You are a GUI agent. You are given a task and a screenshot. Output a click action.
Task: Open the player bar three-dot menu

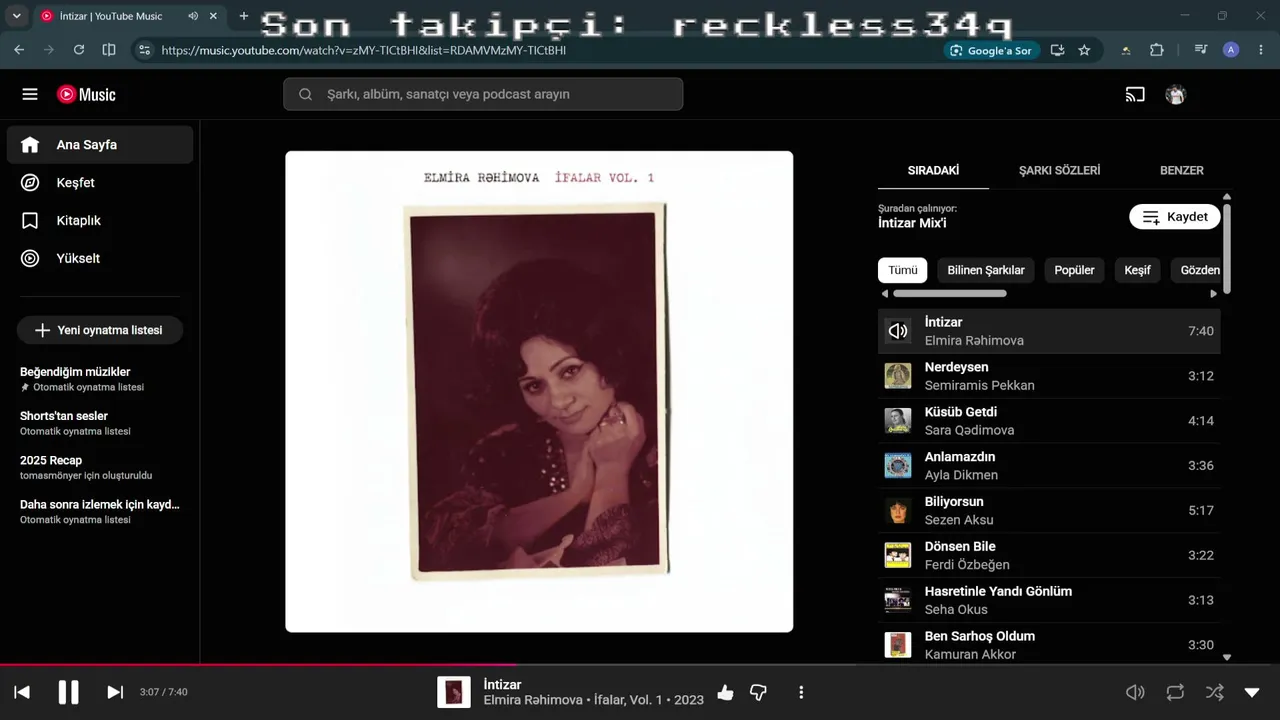point(801,692)
